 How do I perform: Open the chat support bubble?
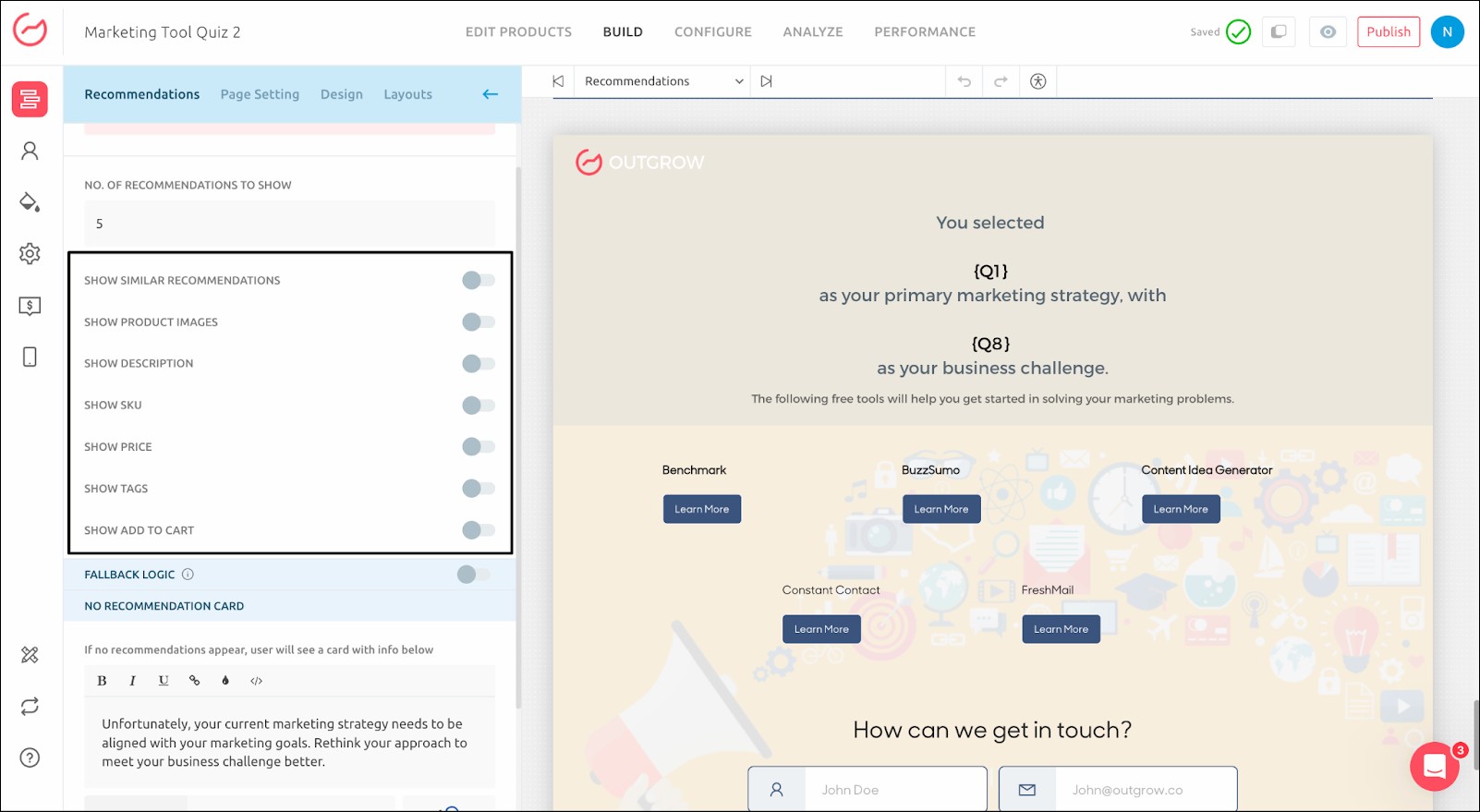point(1434,767)
